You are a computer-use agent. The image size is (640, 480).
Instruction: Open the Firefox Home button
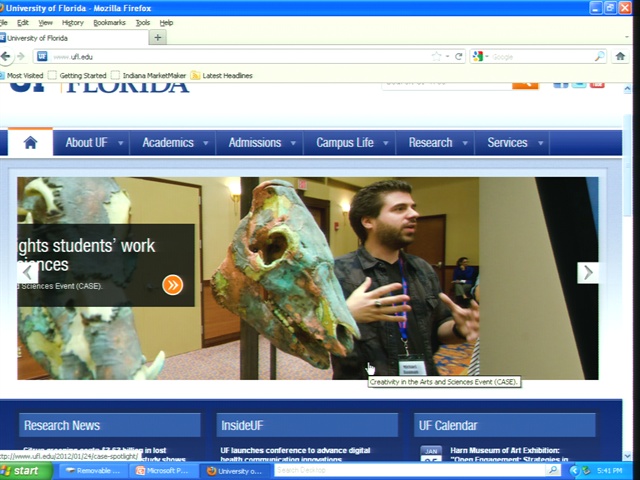(620, 56)
